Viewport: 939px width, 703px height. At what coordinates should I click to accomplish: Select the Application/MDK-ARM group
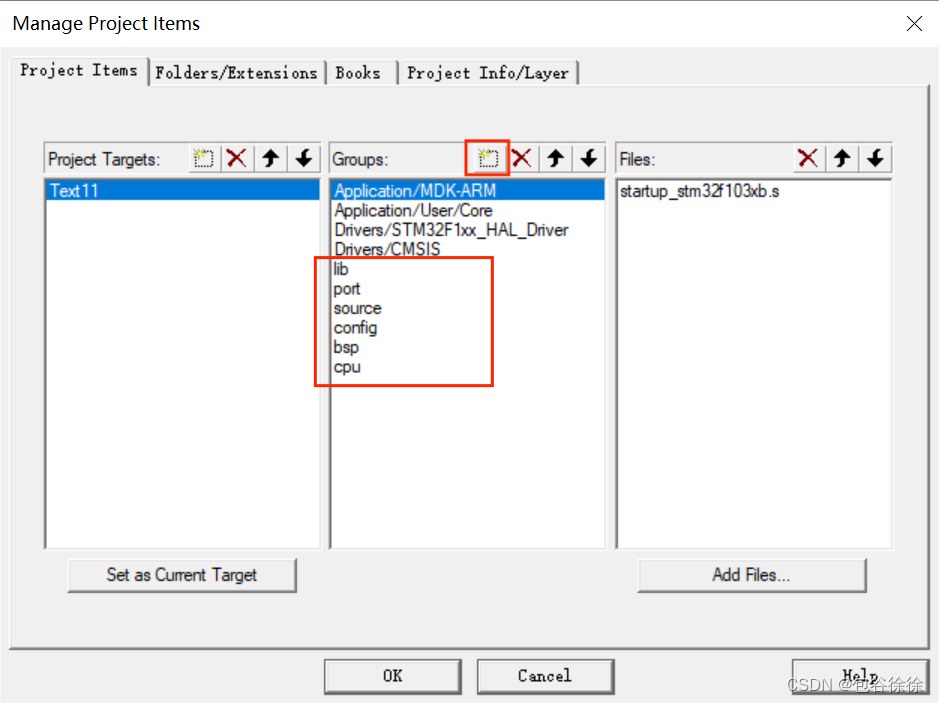[x=467, y=190]
